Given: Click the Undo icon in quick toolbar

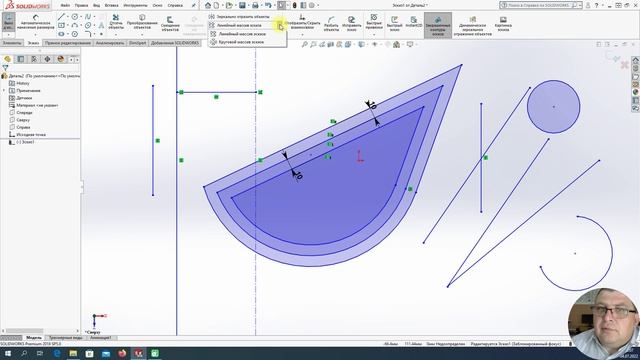Looking at the screenshot, I should tap(268, 6).
